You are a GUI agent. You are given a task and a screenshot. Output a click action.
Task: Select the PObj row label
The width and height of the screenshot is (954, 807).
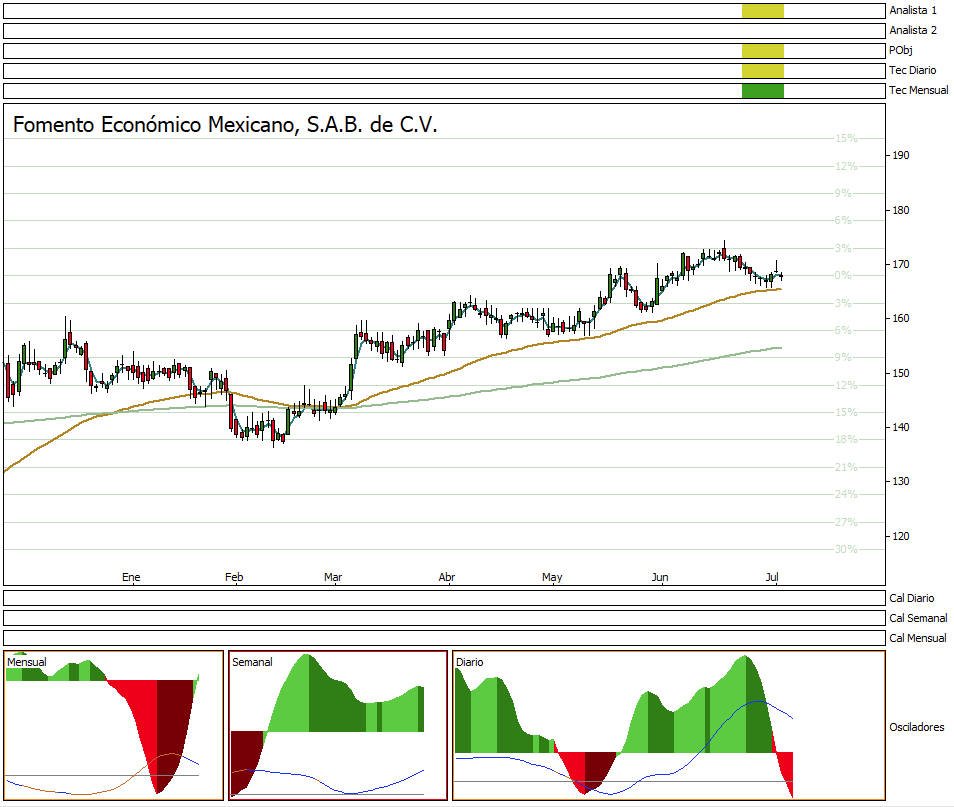click(900, 51)
